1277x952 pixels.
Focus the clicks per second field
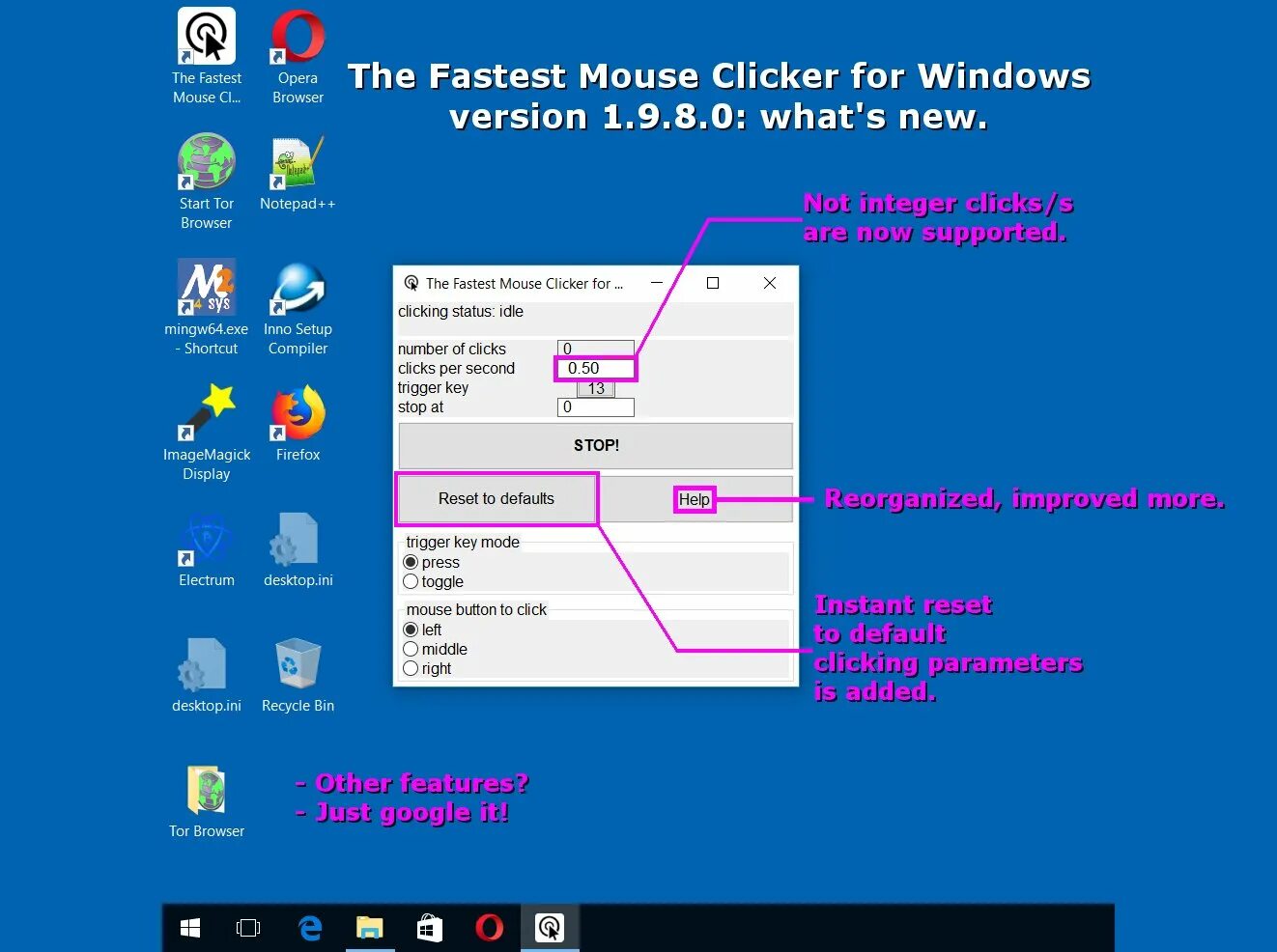point(596,368)
